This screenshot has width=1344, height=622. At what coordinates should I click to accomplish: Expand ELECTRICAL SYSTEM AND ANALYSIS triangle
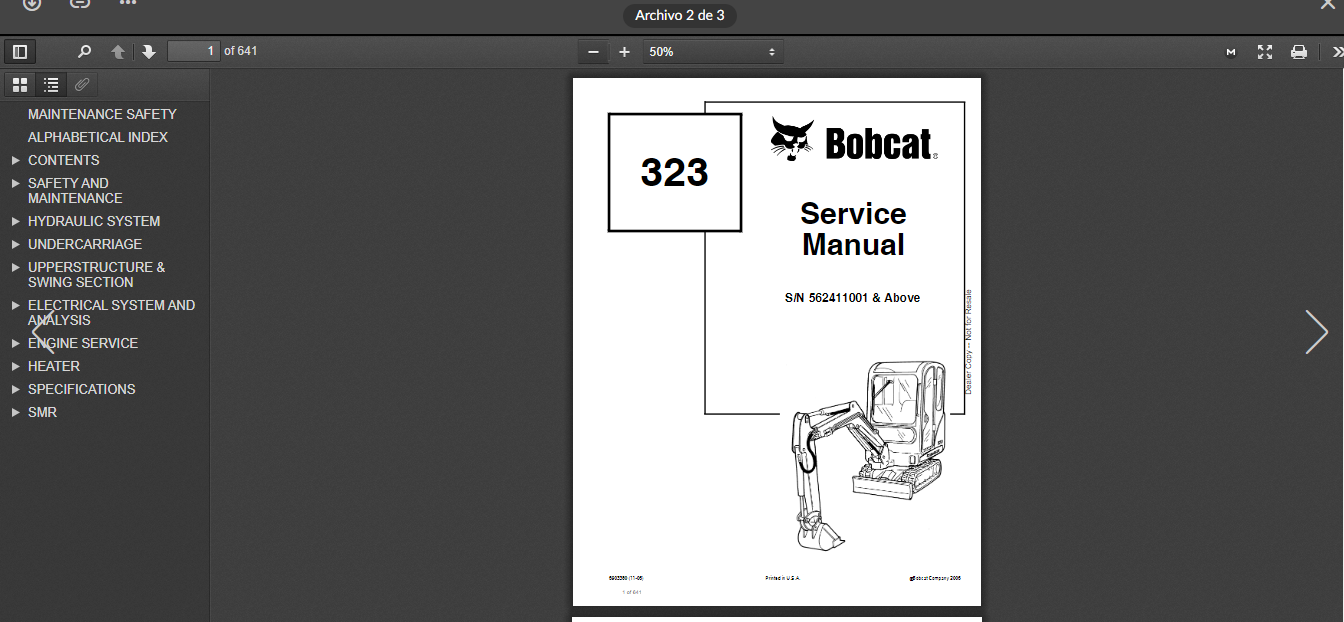tap(15, 305)
